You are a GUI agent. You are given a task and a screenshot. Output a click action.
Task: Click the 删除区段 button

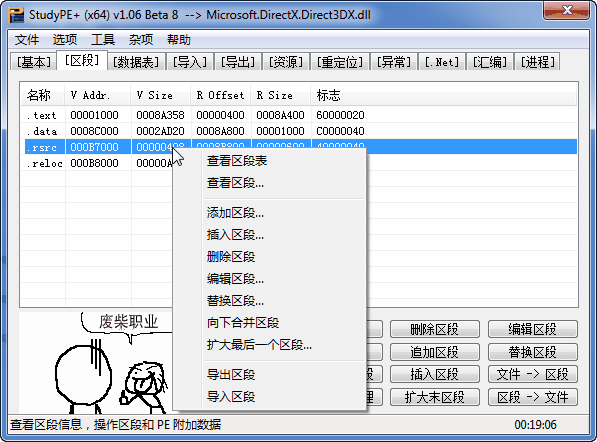(434, 329)
